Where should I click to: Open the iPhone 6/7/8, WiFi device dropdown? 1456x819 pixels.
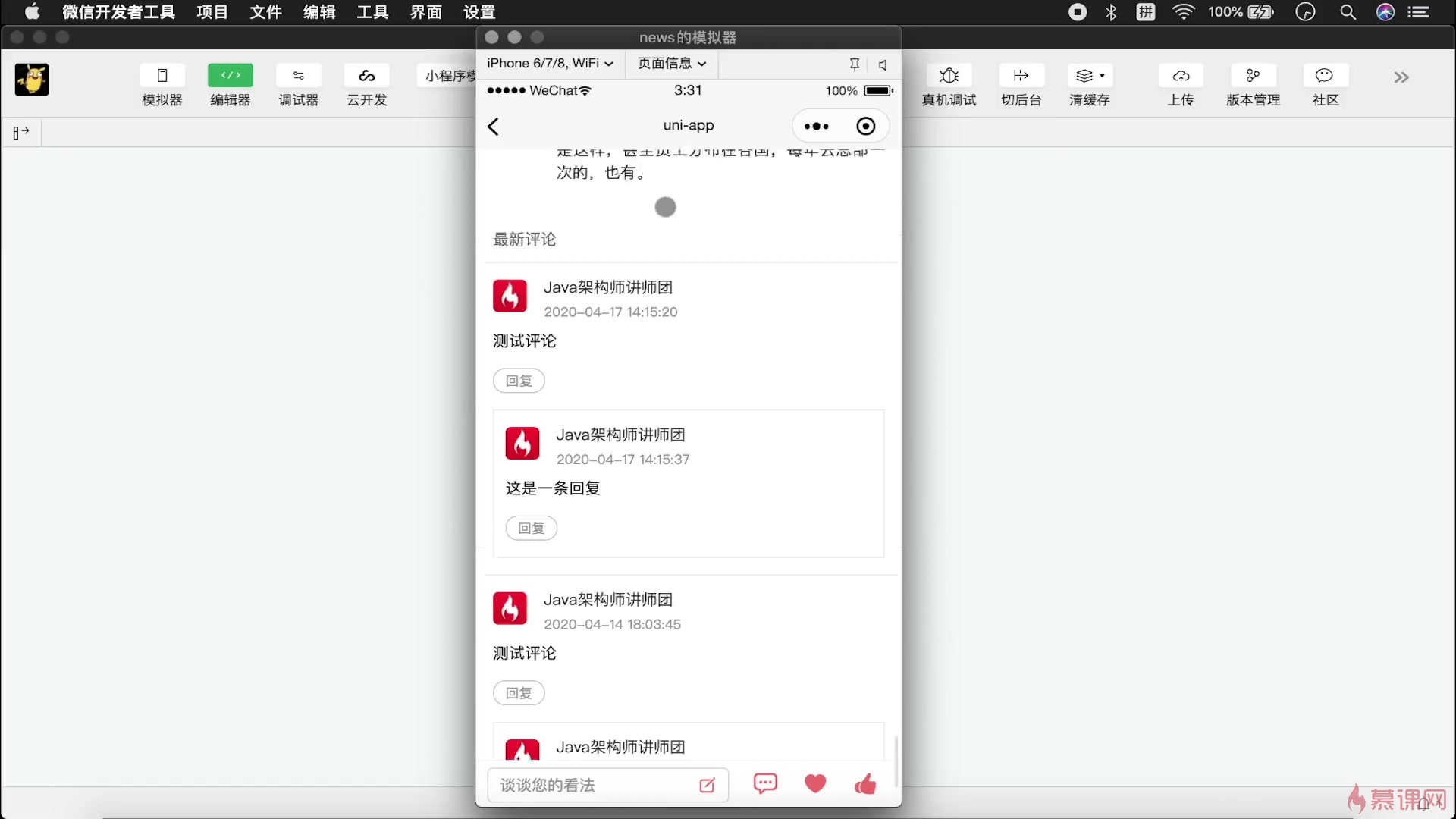tap(550, 64)
